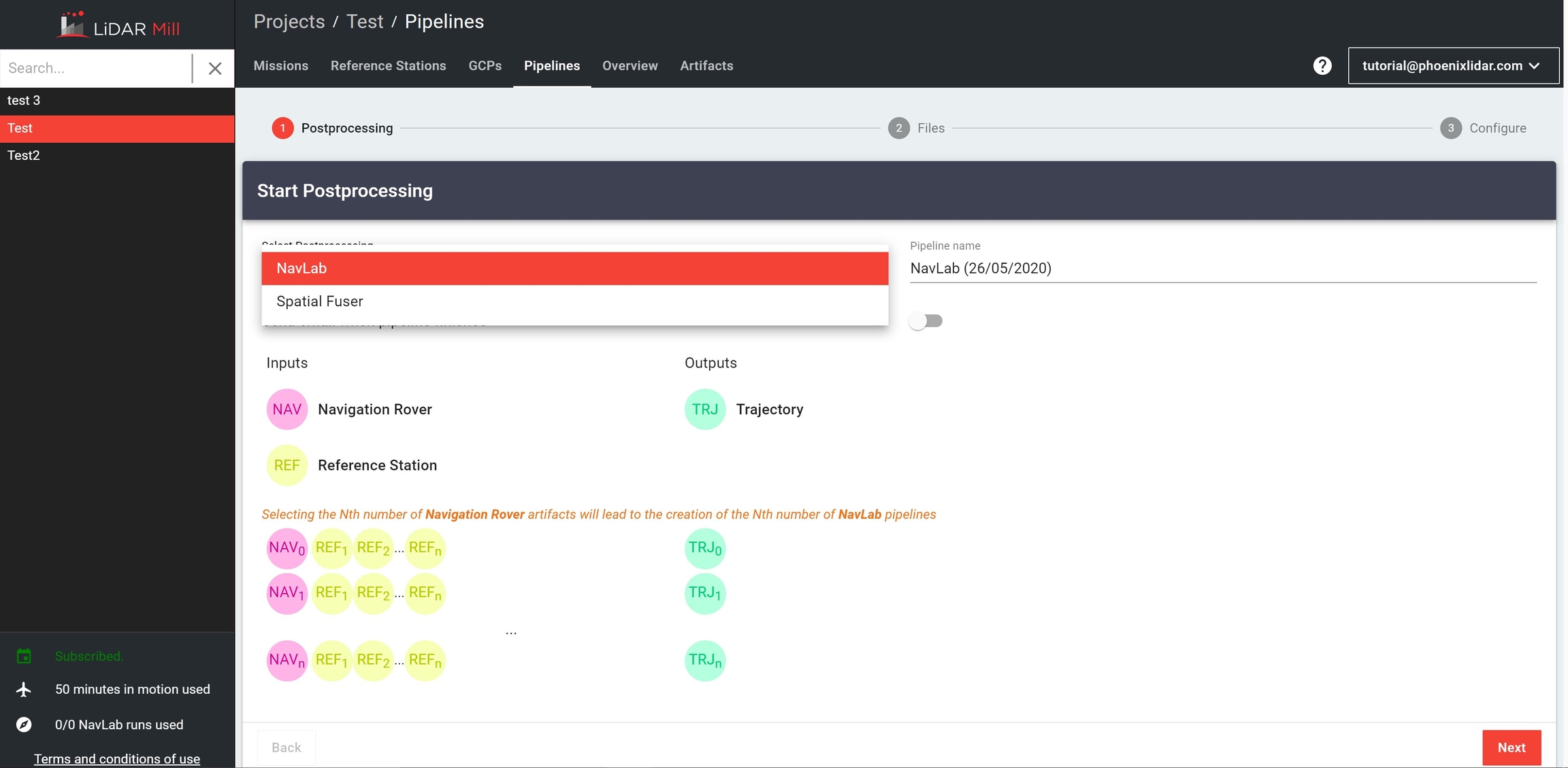Choose Spatial Fuser option in dropdown

[574, 301]
